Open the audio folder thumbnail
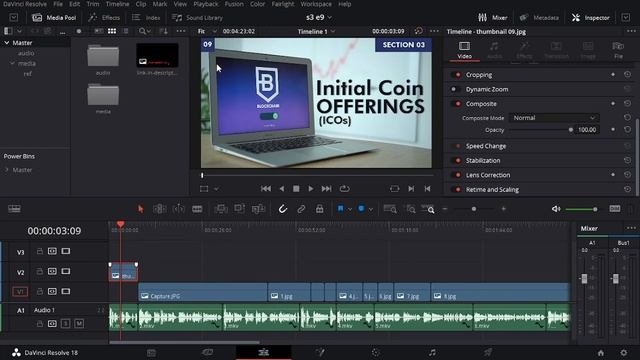The width and height of the screenshot is (640, 360). pyautogui.click(x=103, y=56)
